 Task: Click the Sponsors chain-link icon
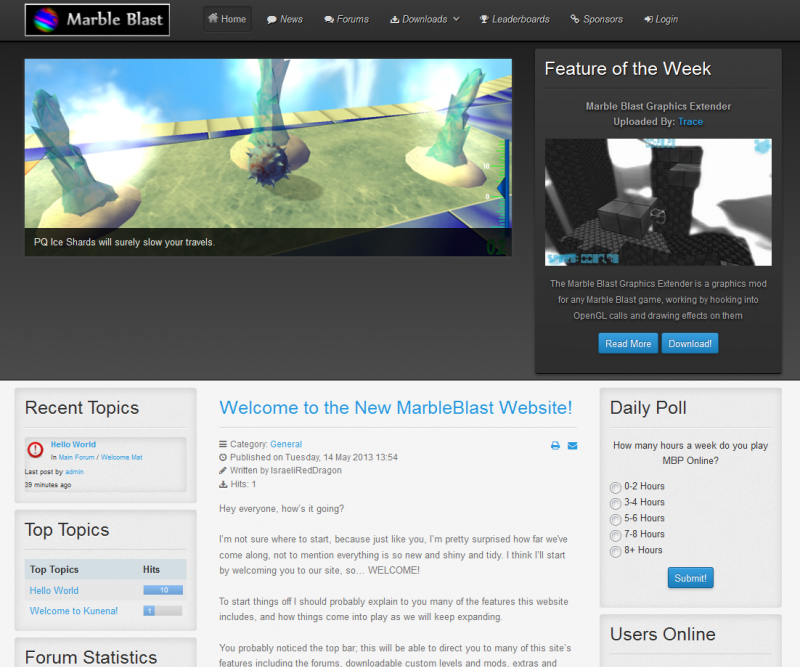click(x=575, y=19)
